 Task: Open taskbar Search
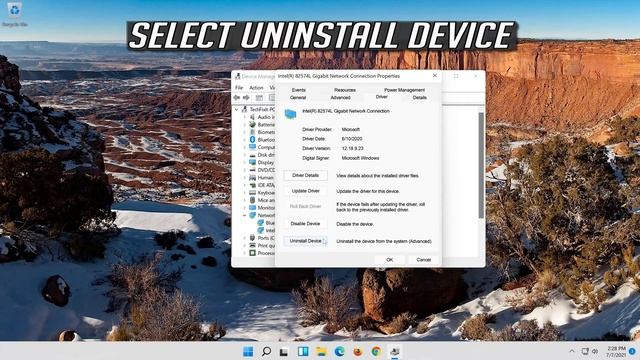[x=266, y=351]
